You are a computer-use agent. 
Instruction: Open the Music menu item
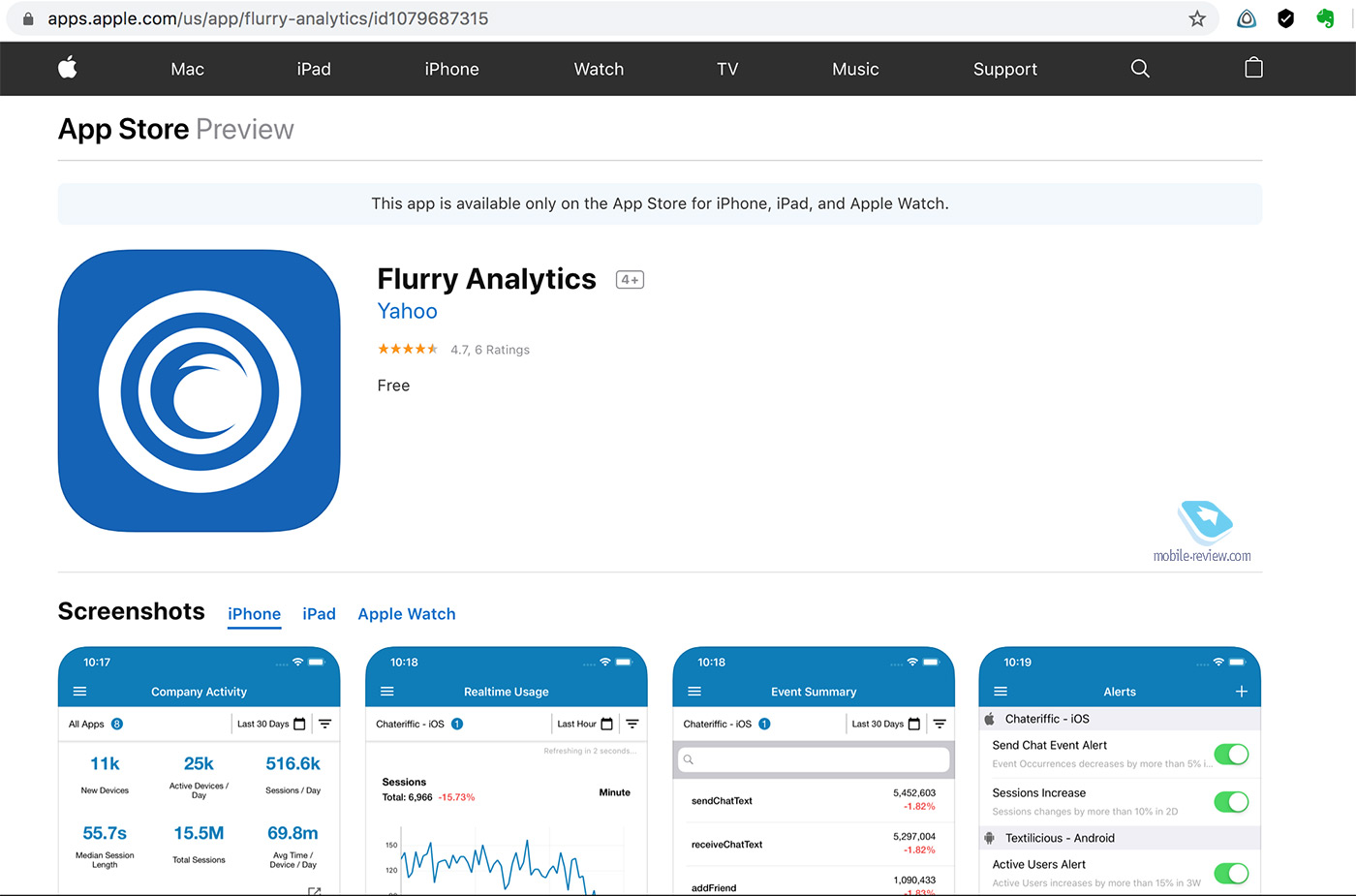click(x=855, y=69)
